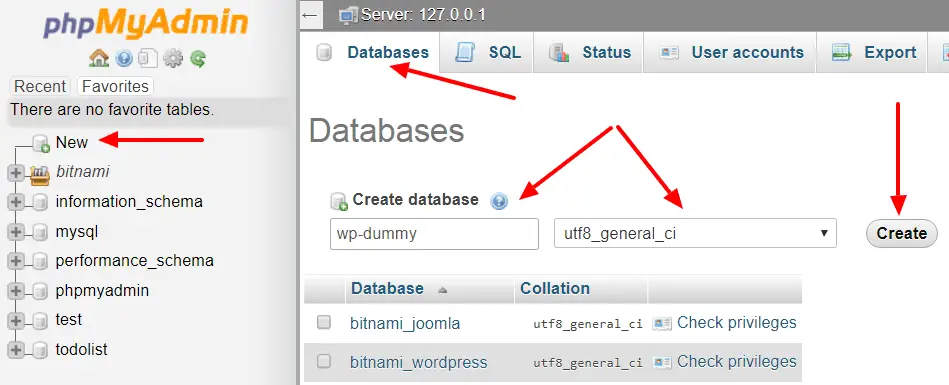Click Server: 127.0.0.1 breadcrumb link
The width and height of the screenshot is (949, 385).
click(423, 15)
